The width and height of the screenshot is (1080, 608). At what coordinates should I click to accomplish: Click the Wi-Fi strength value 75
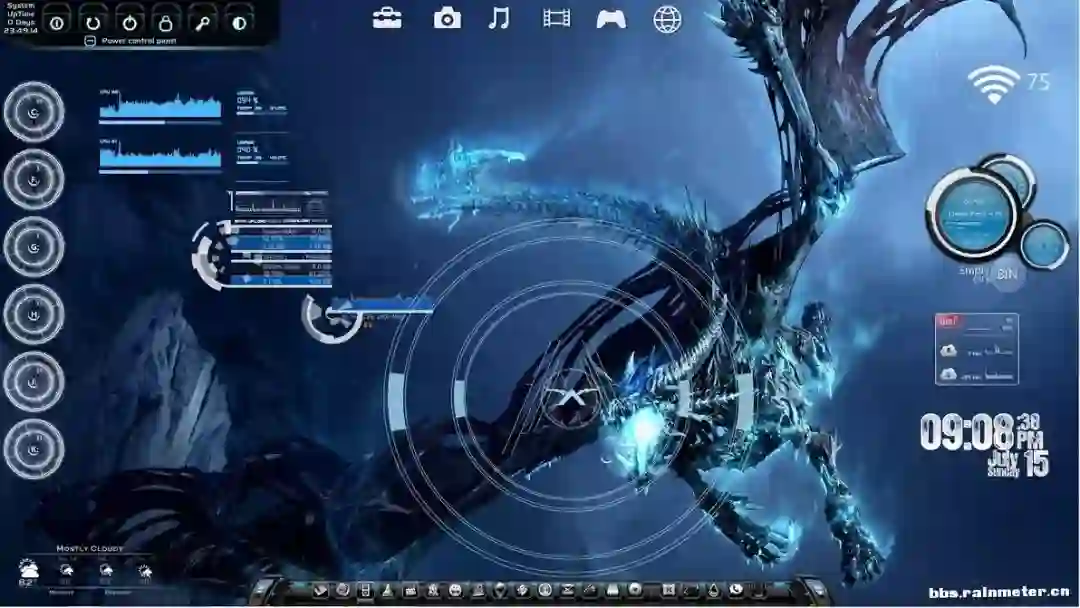tap(1039, 82)
